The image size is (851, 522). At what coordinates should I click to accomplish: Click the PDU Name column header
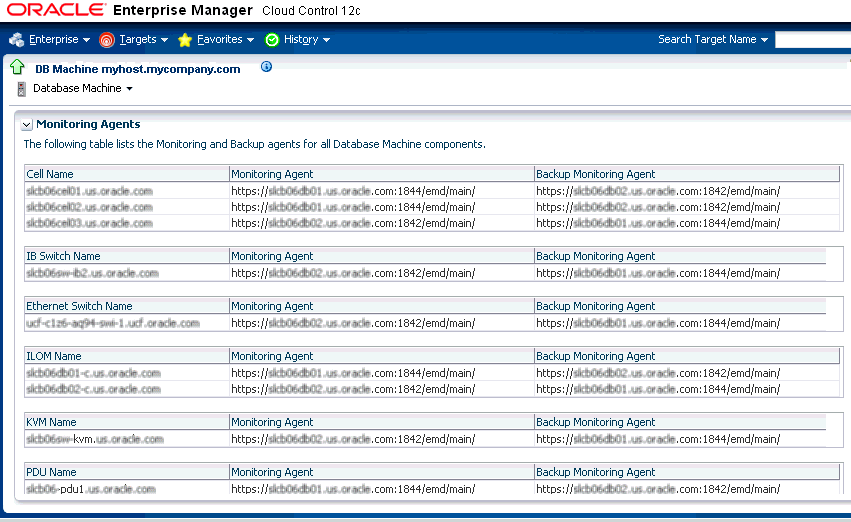[x=127, y=472]
